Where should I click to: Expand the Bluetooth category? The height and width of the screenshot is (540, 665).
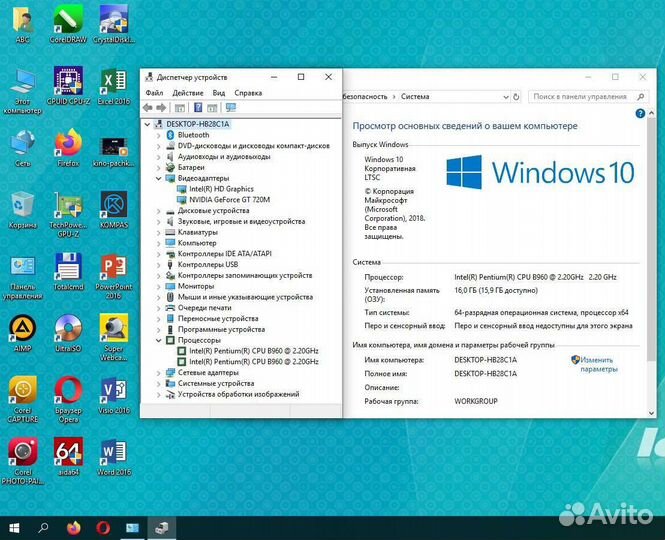(158, 135)
